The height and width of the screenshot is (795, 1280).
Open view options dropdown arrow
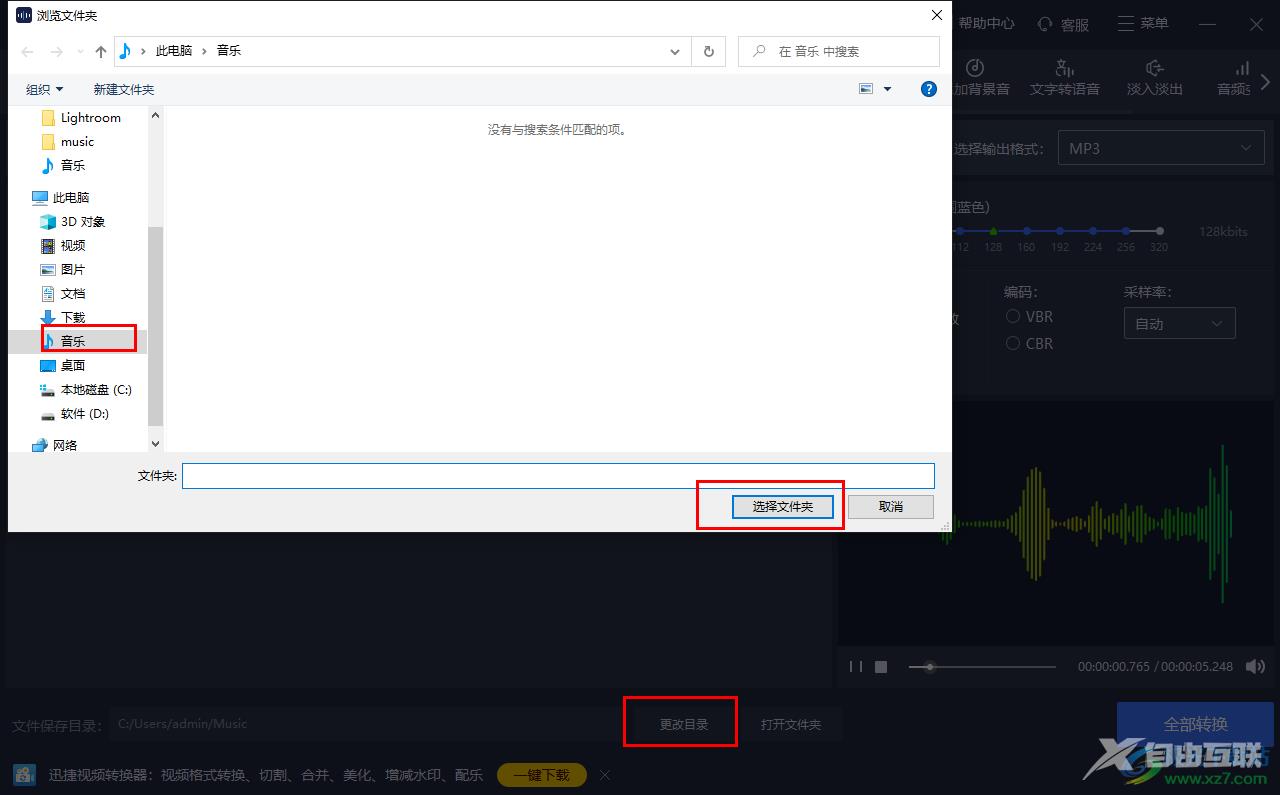887,89
